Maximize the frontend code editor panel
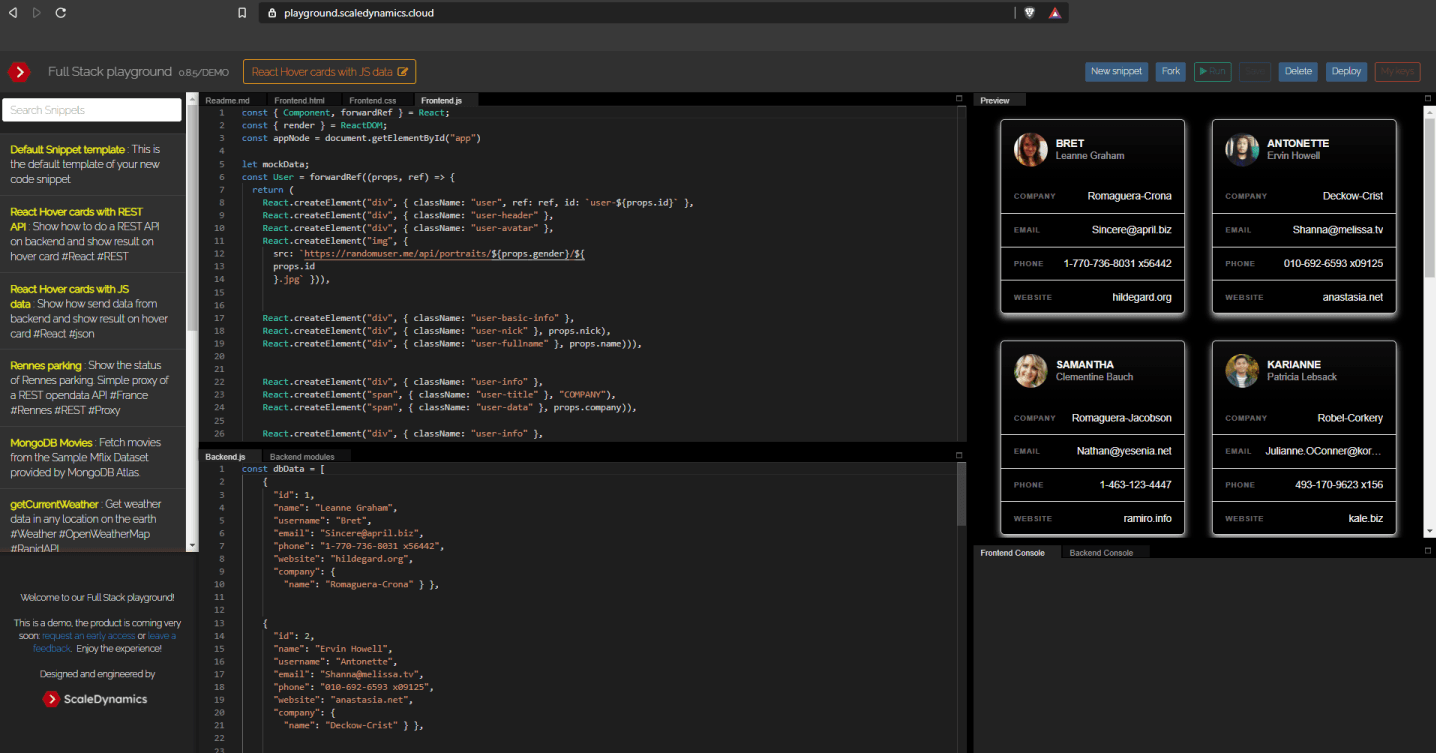 pos(958,99)
